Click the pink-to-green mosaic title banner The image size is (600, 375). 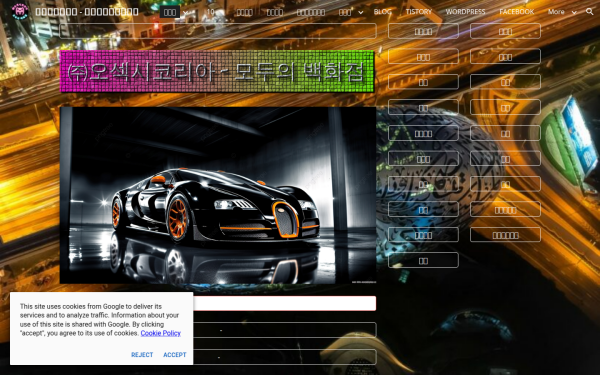click(217, 71)
